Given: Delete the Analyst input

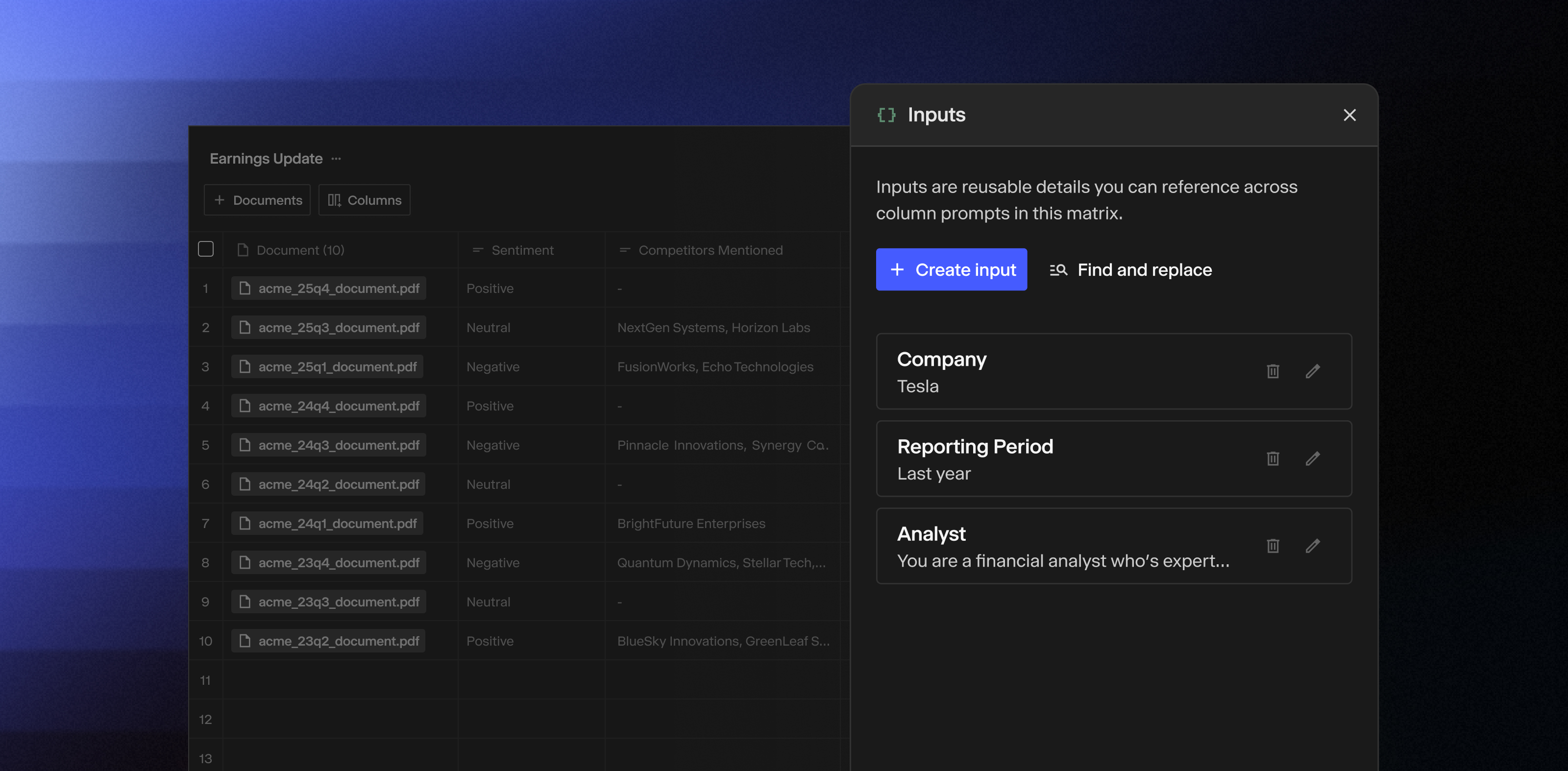Looking at the screenshot, I should [x=1273, y=546].
